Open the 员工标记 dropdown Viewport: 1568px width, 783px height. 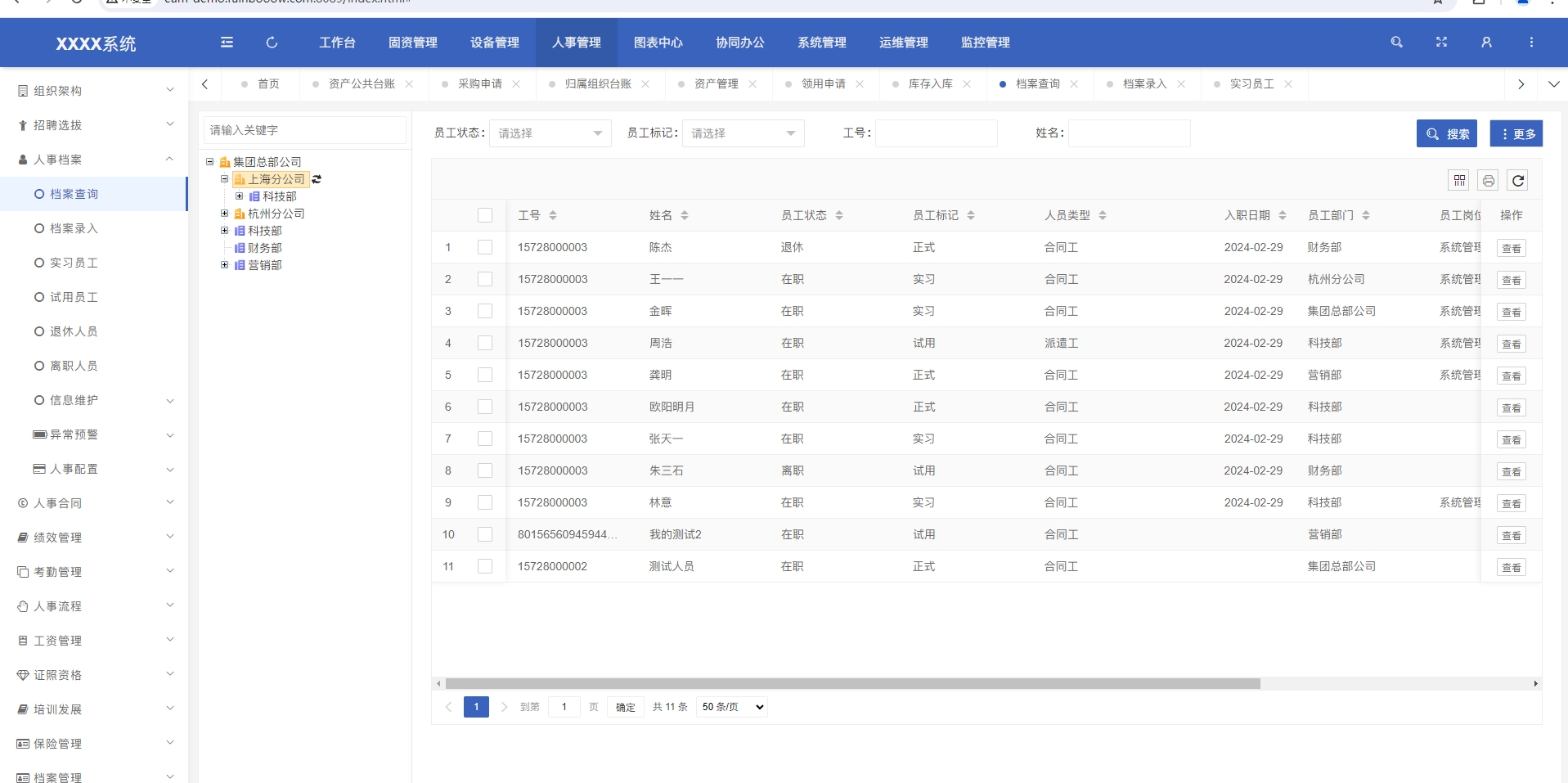tap(743, 133)
